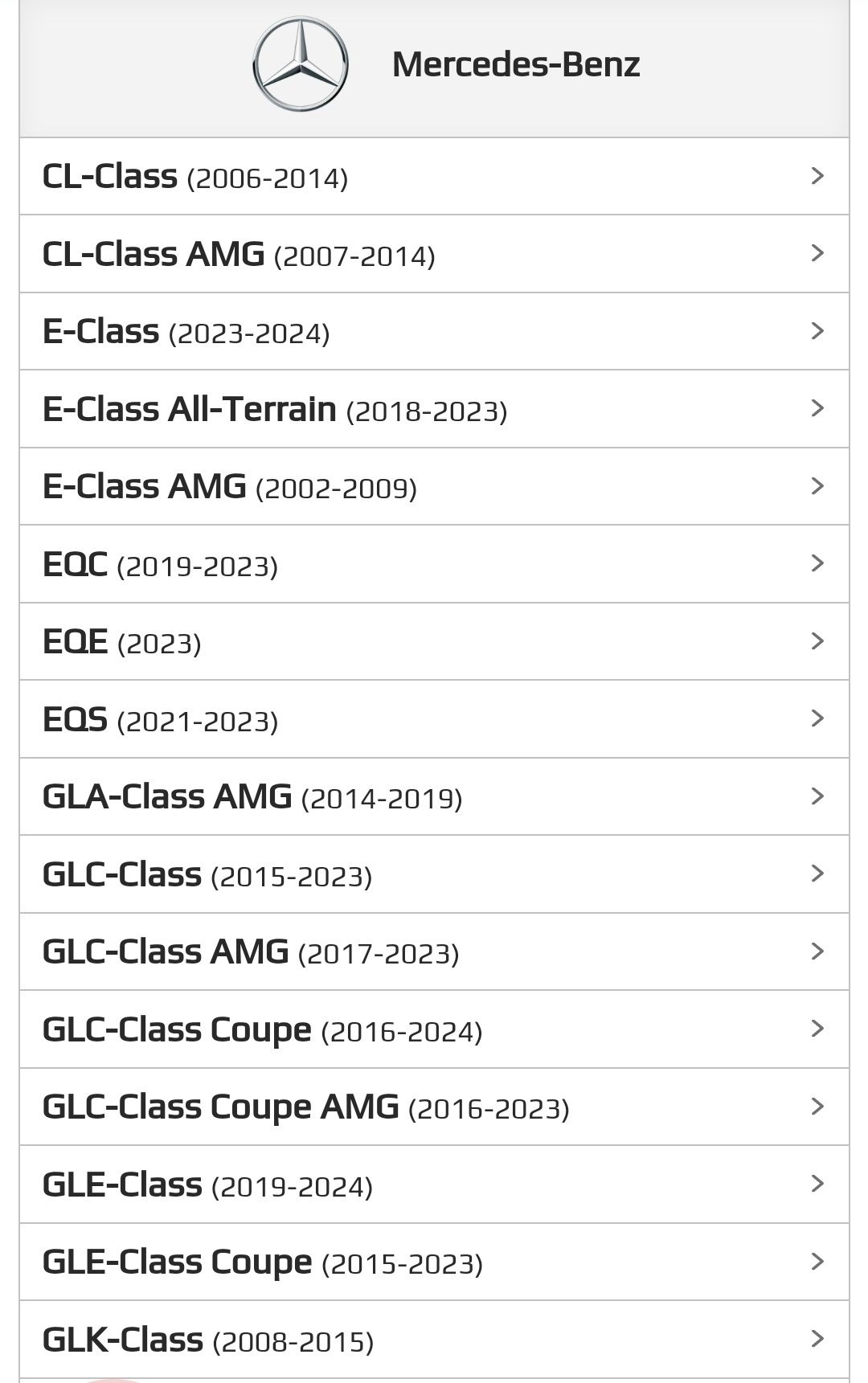Click the chevron on GLC-Class Coupe row

coord(817,1029)
